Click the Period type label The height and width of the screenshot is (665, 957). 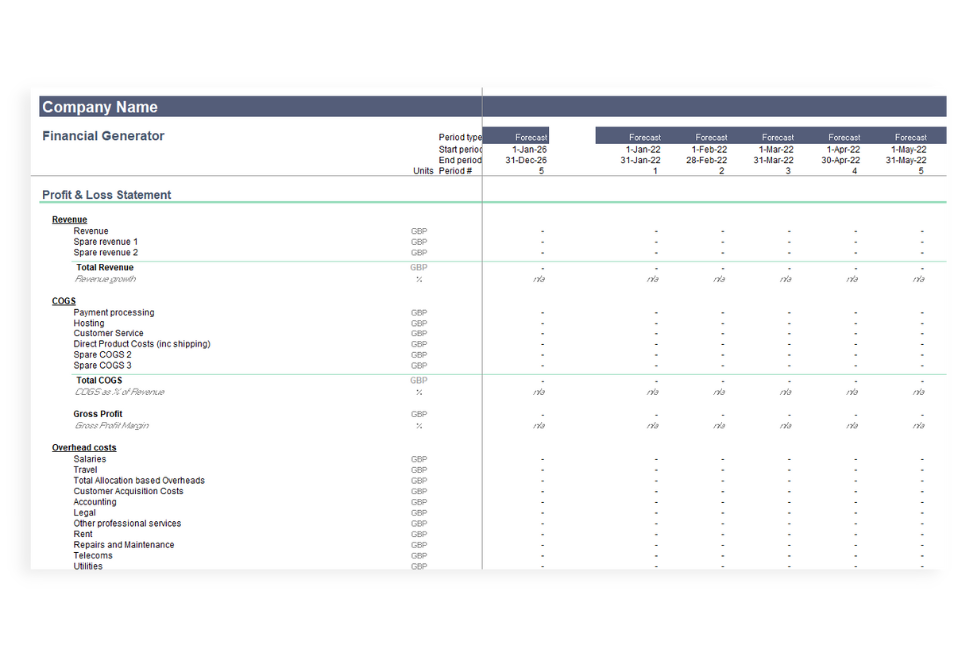tap(460, 137)
